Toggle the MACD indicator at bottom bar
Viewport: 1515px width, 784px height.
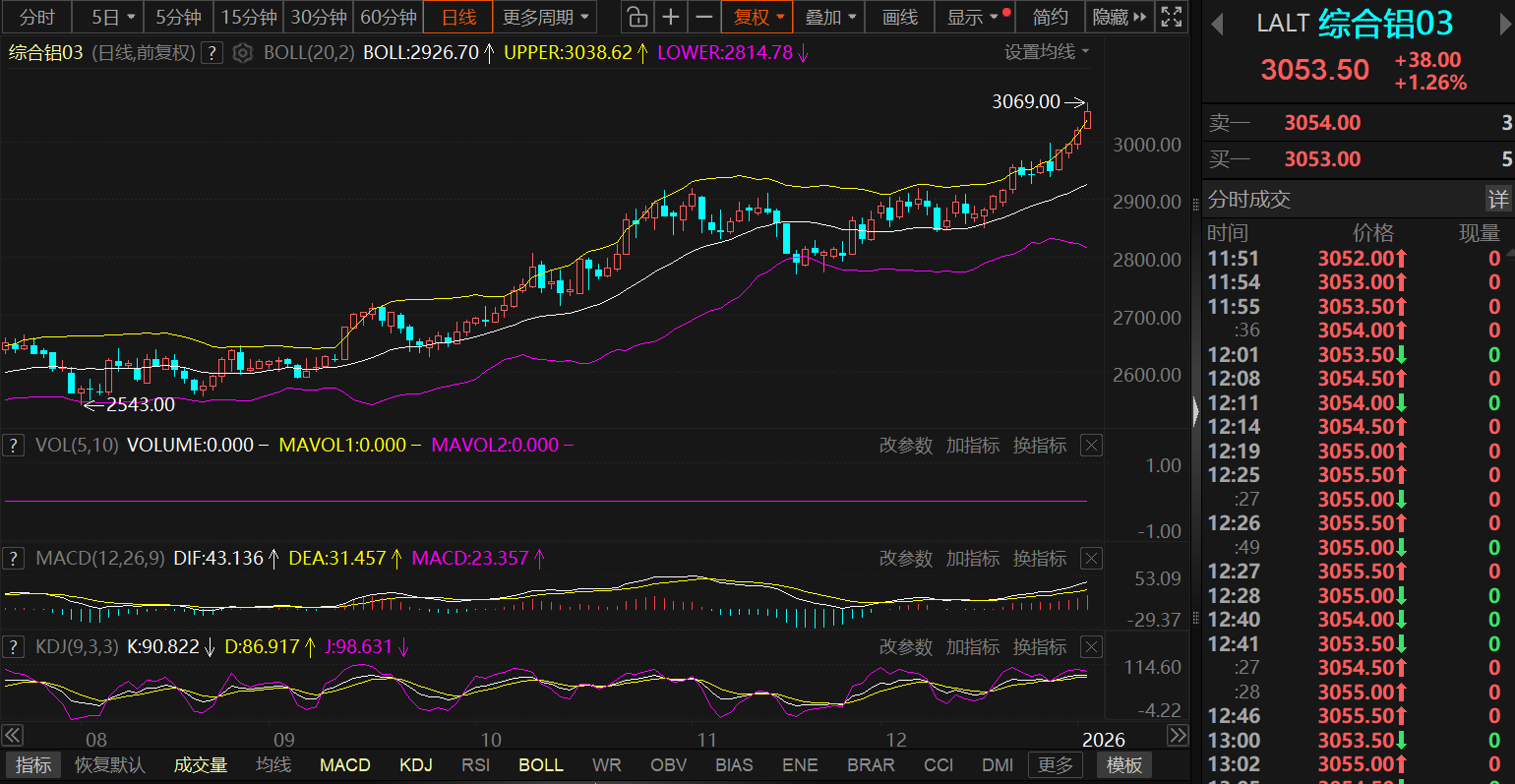pos(344,764)
